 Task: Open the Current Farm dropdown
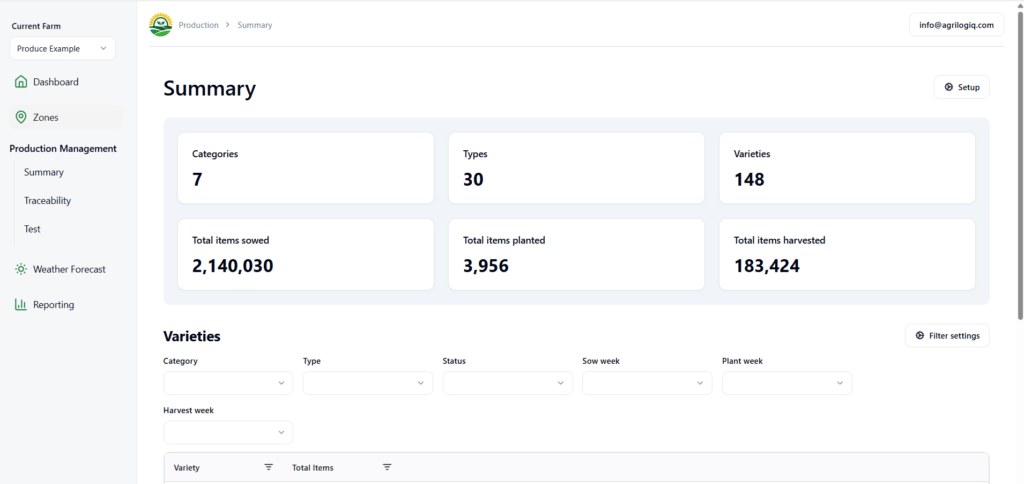point(63,48)
